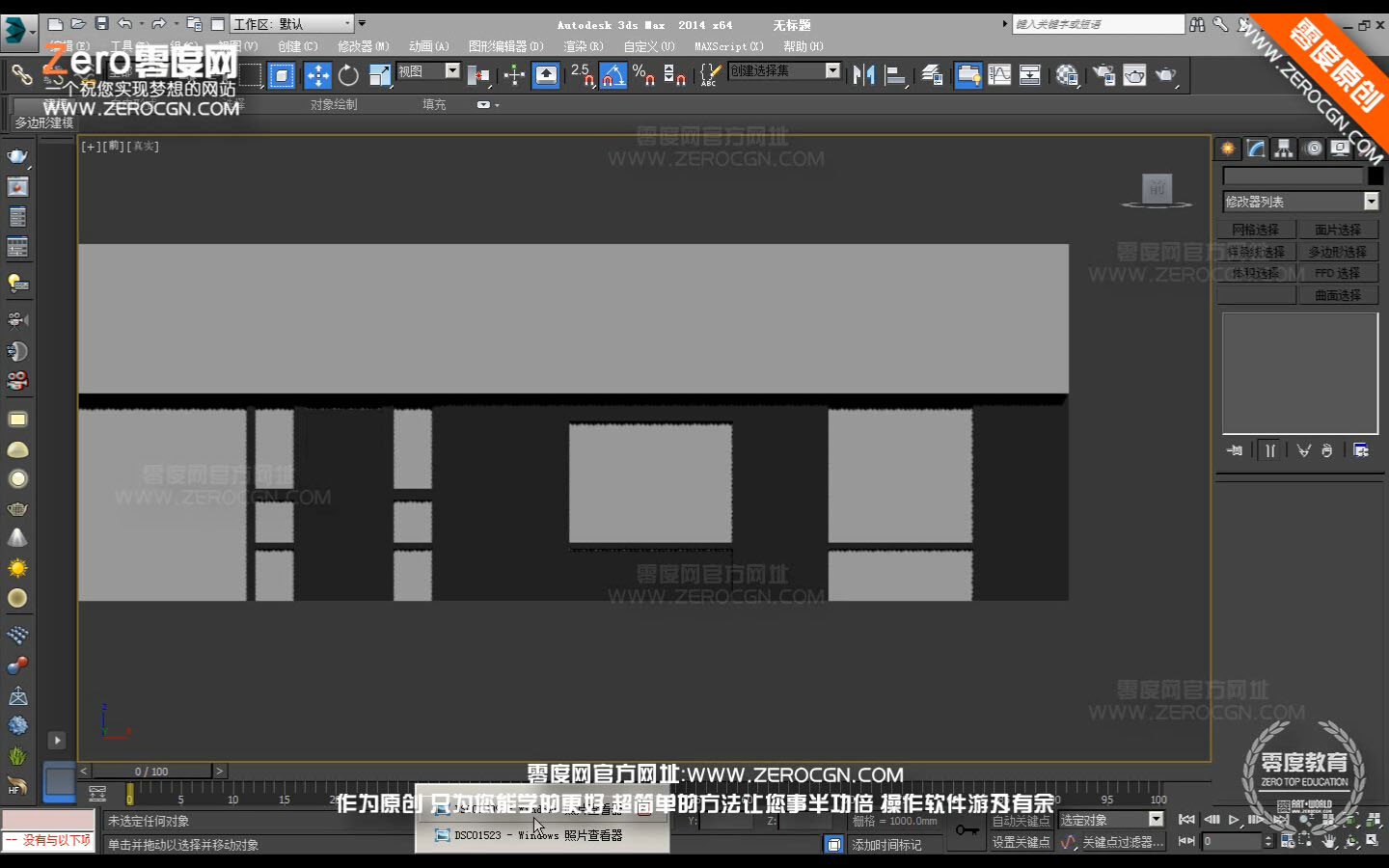Click the Remove Modifier trash icon under the stack

(x=1326, y=450)
